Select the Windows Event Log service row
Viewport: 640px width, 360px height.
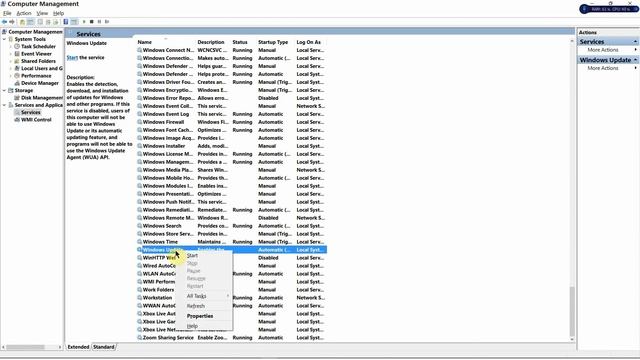point(231,114)
